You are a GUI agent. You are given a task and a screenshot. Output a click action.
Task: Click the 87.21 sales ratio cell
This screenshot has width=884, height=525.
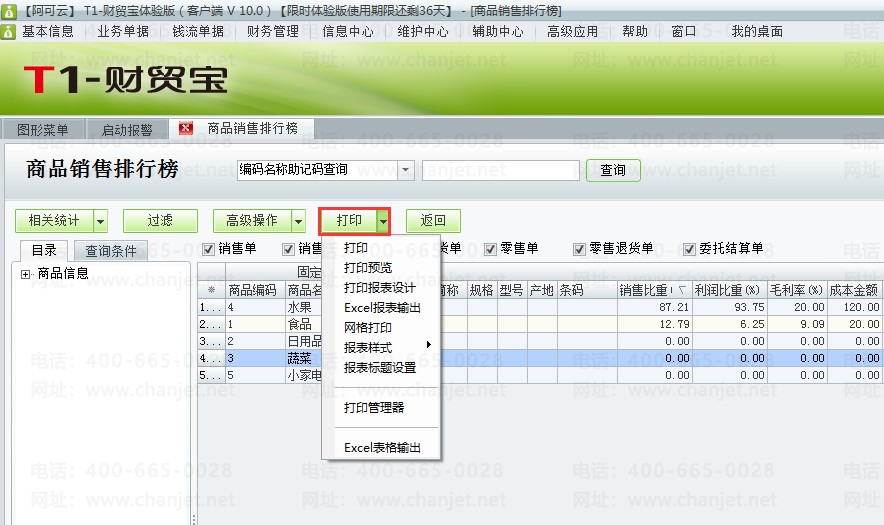655,307
